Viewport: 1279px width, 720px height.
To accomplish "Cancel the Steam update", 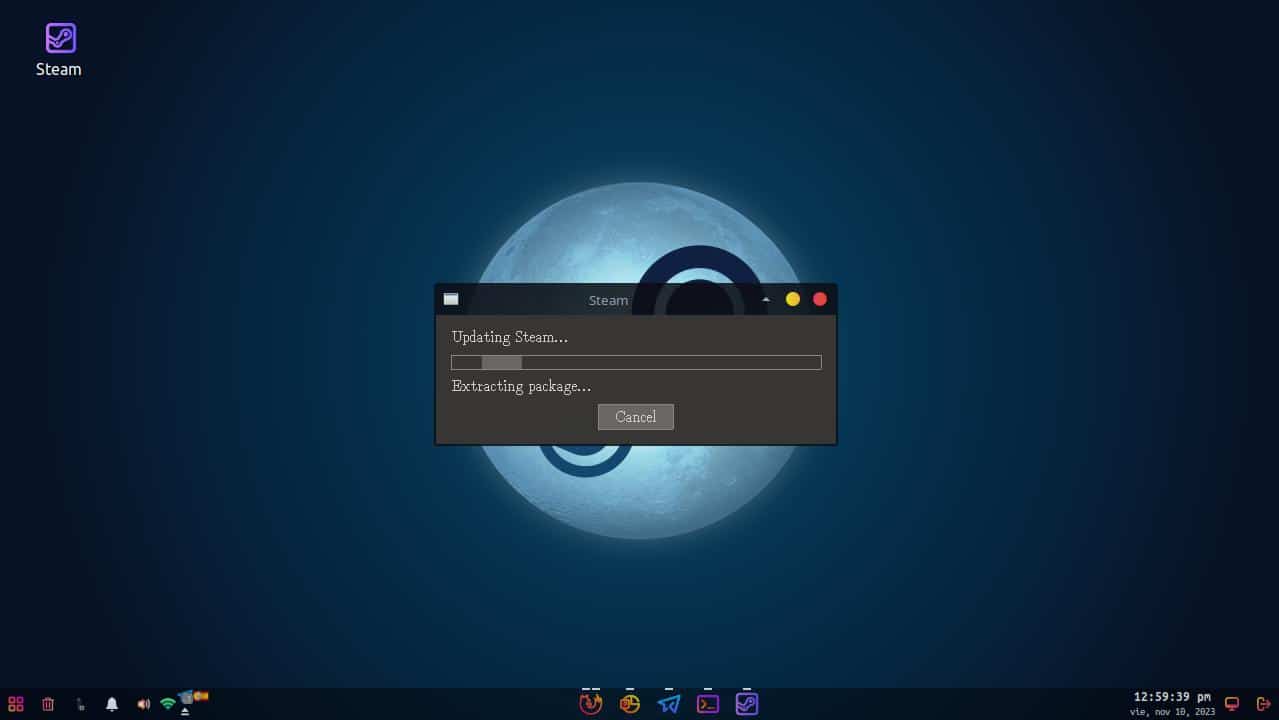I will 635,417.
